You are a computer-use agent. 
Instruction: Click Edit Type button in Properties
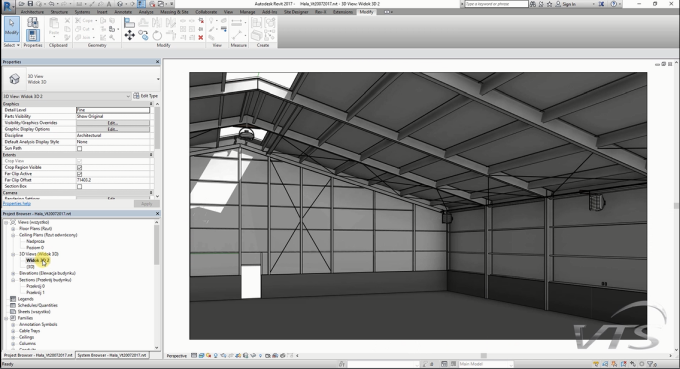click(146, 96)
